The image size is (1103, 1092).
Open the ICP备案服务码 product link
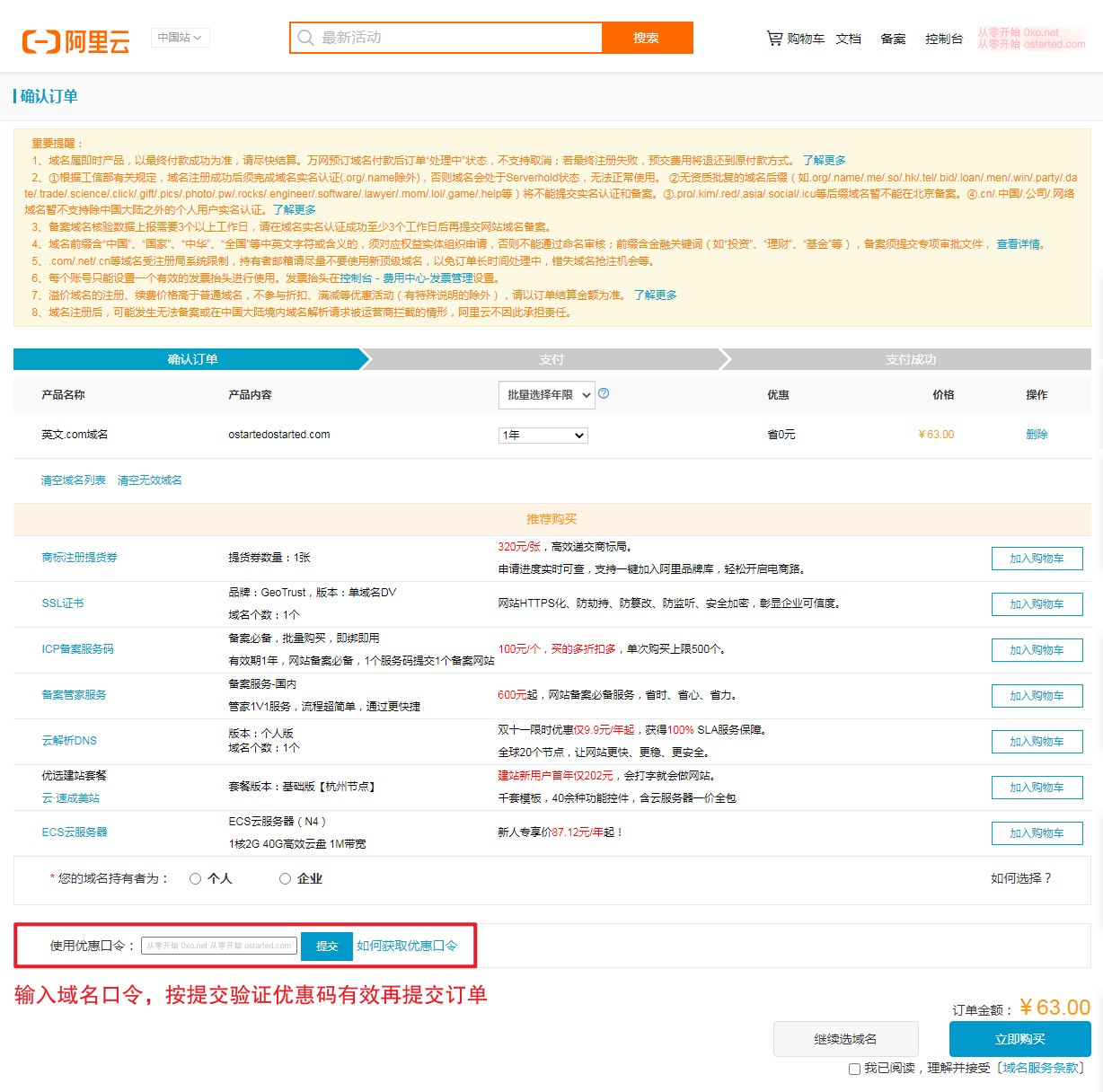tap(77, 649)
